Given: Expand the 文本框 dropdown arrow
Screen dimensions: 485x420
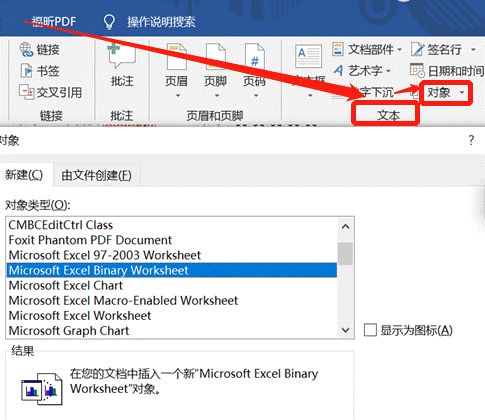Looking at the screenshot, I should pyautogui.click(x=310, y=96).
